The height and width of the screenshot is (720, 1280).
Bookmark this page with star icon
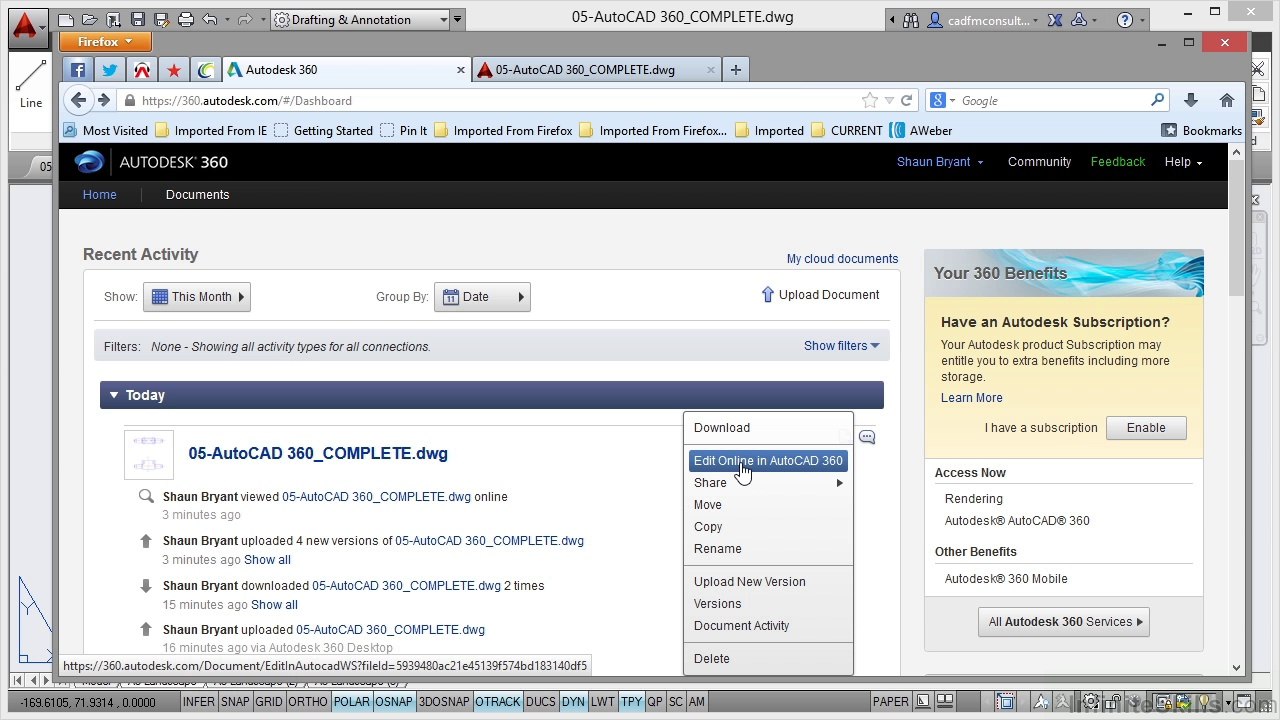[x=870, y=100]
